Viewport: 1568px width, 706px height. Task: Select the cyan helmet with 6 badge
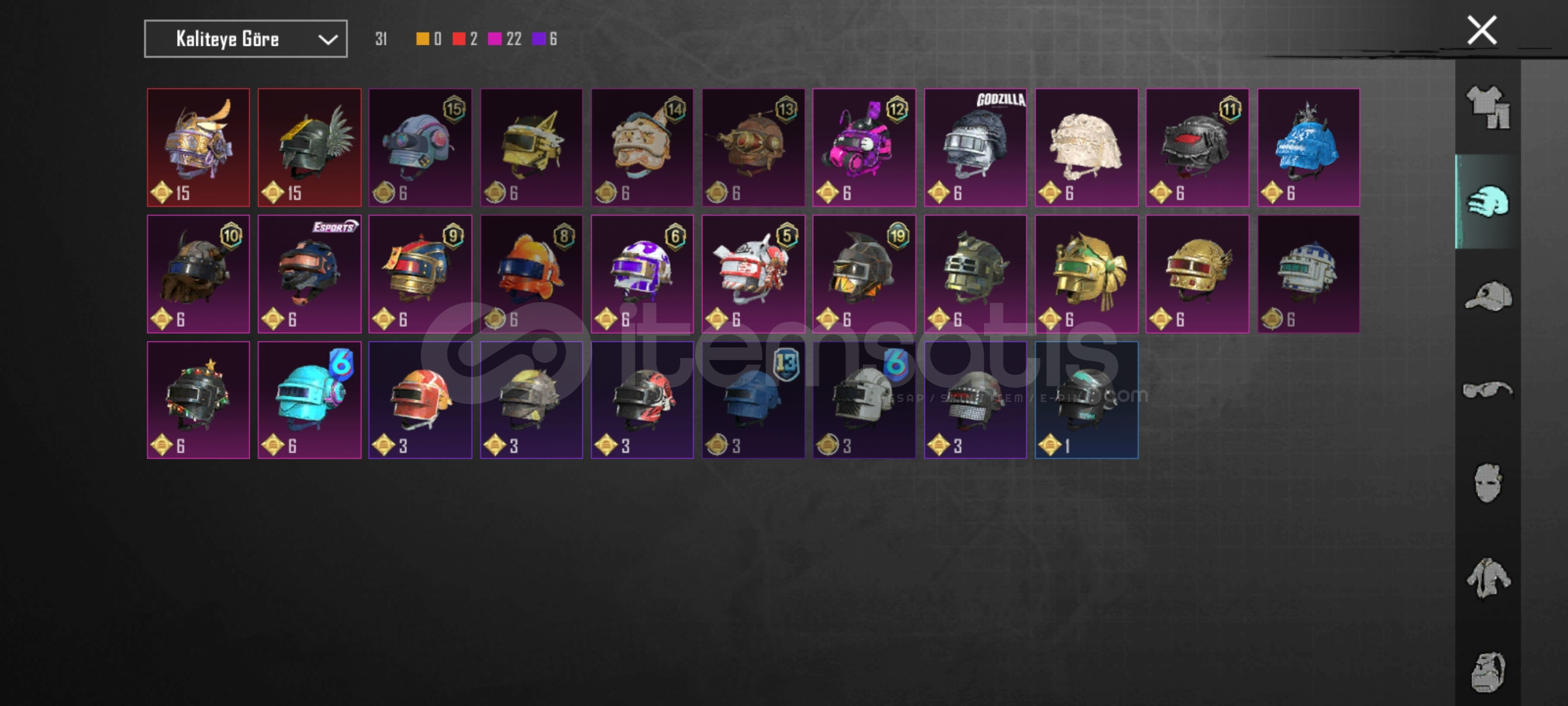pyautogui.click(x=309, y=400)
